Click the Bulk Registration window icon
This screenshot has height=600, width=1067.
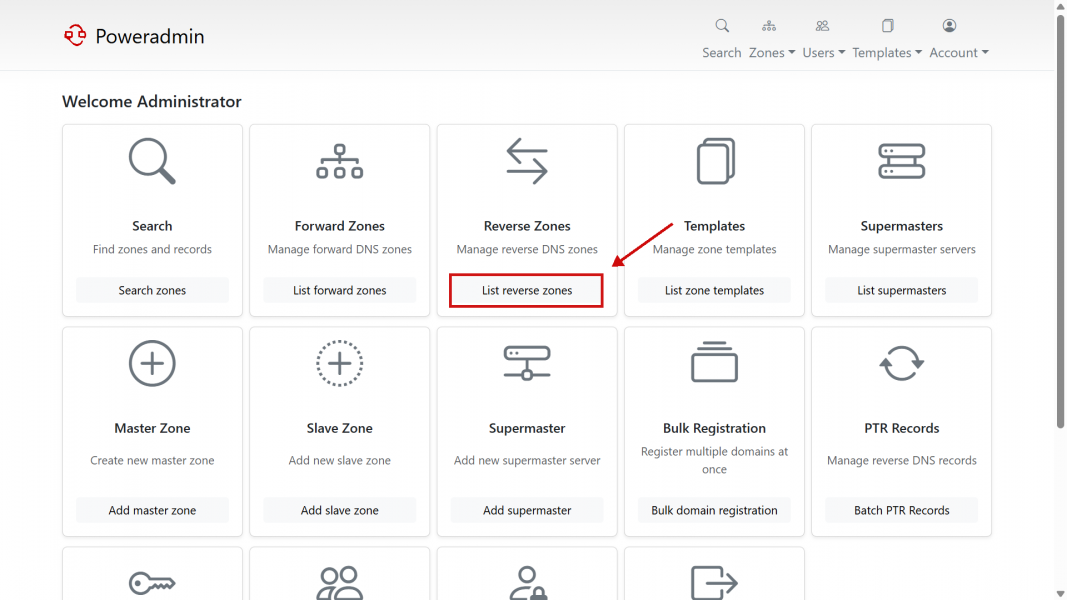(714, 363)
